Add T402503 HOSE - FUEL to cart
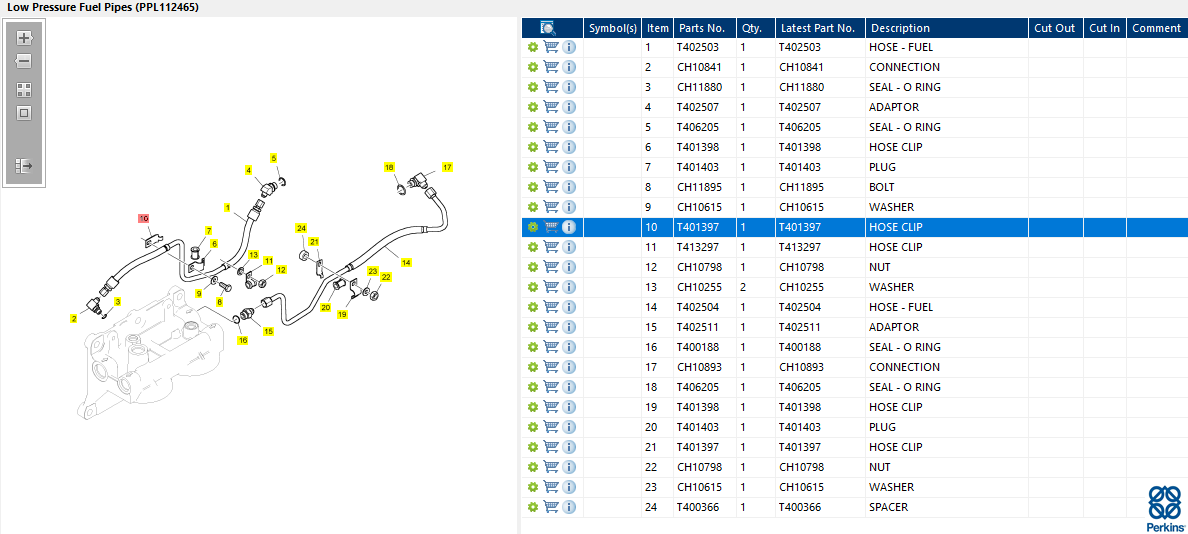 point(552,47)
